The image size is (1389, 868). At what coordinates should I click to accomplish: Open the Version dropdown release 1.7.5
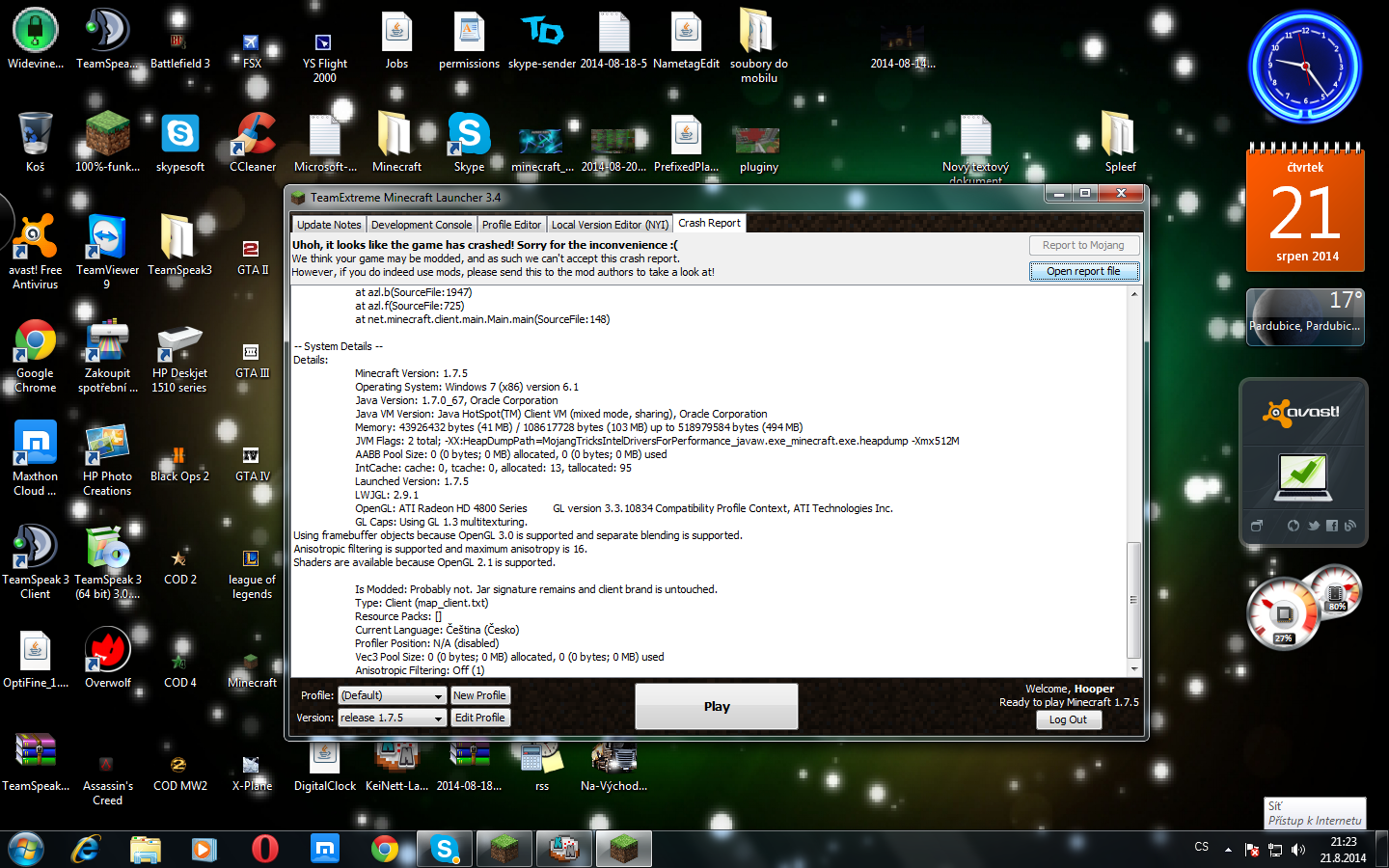point(392,718)
